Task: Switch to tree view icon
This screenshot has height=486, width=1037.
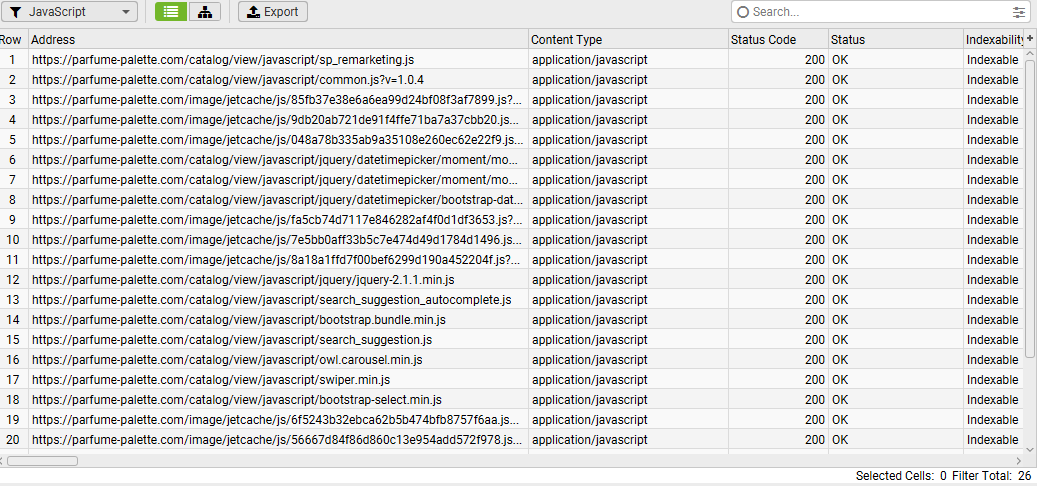Action: [x=205, y=12]
